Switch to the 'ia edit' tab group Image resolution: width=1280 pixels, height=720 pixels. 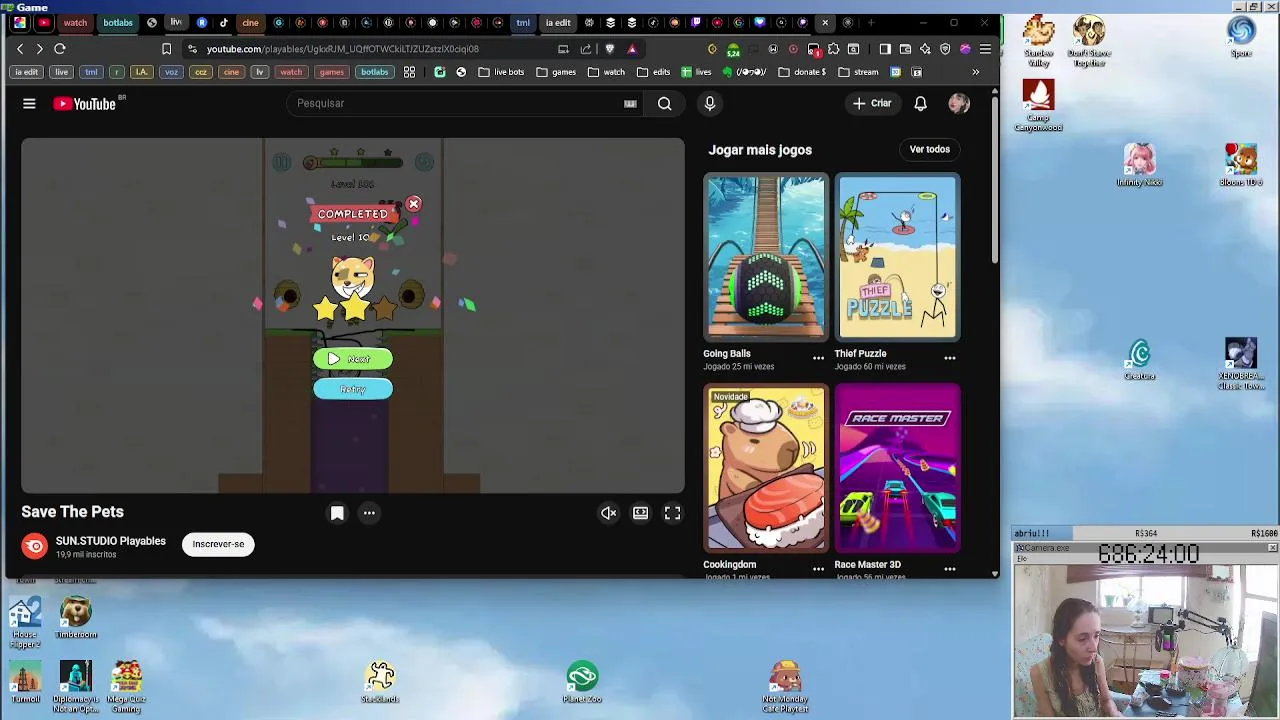558,22
